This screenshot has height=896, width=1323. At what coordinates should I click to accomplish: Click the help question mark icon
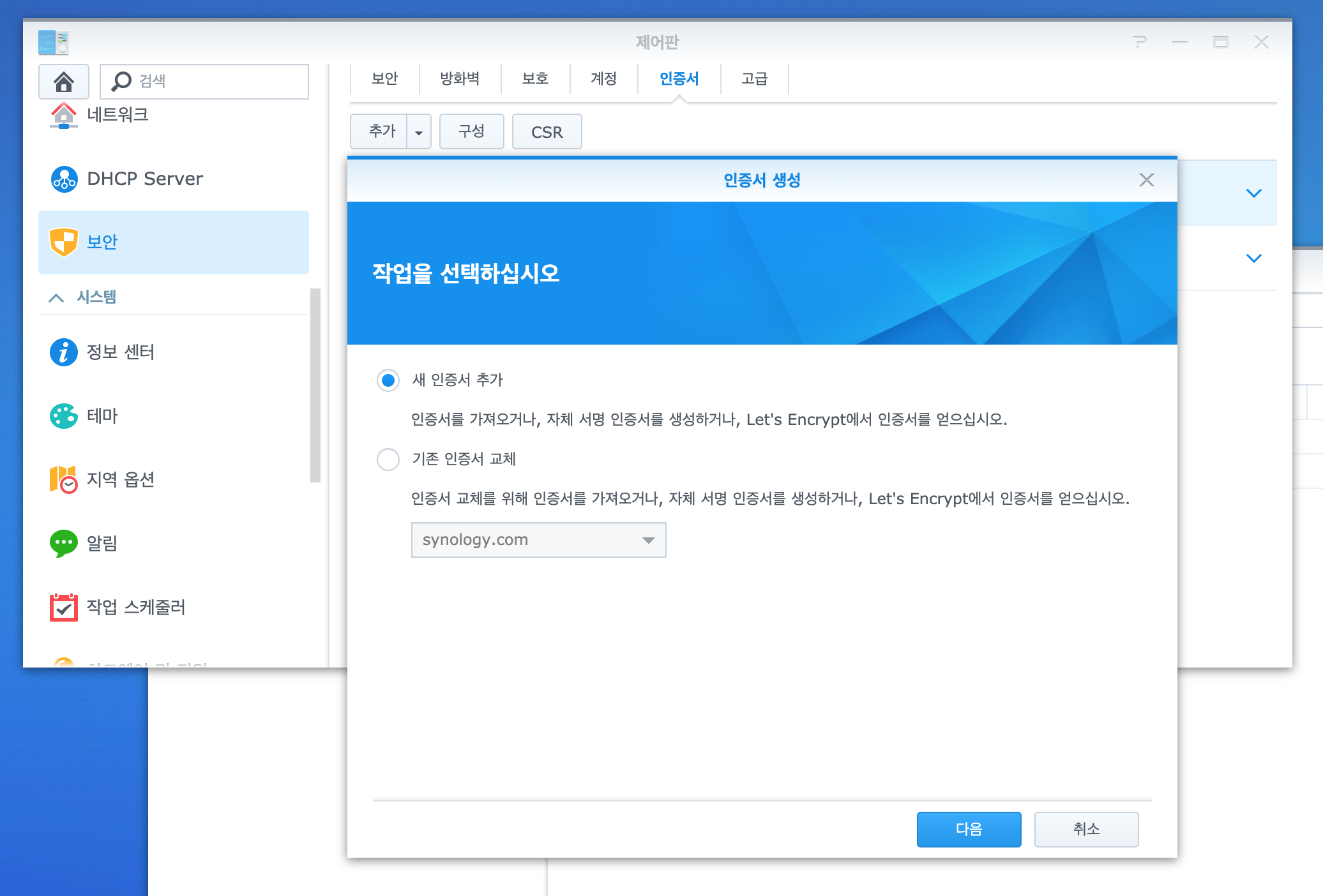pos(1140,42)
